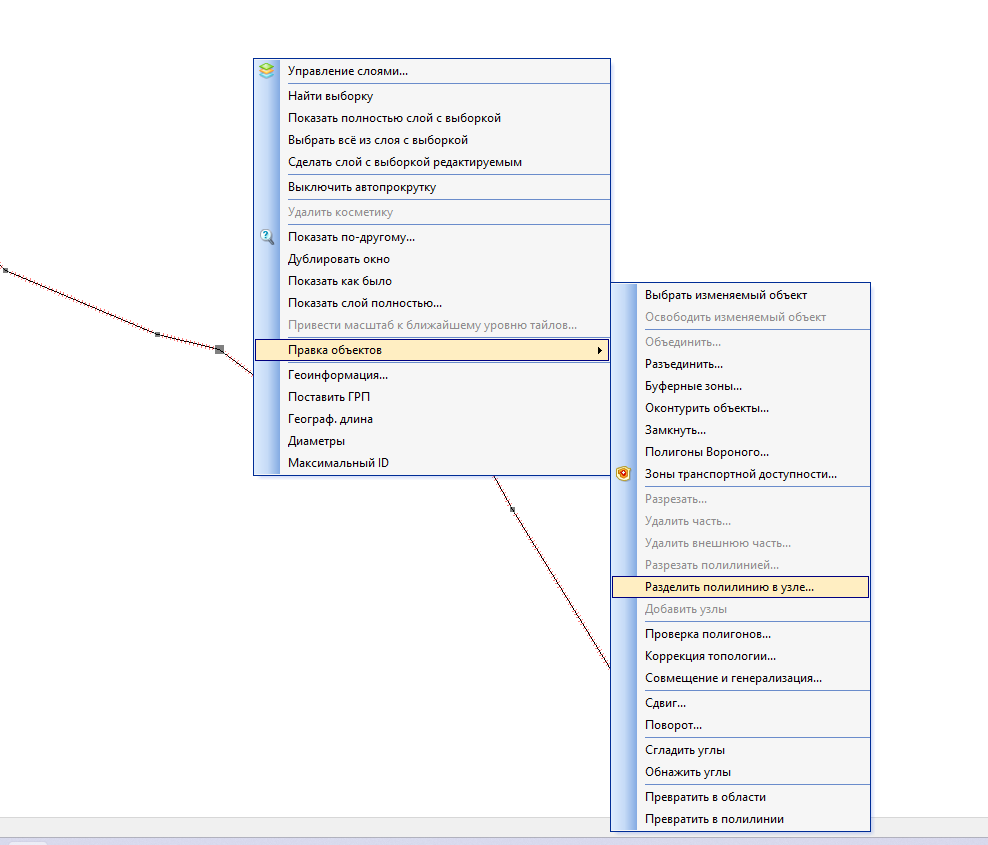Image resolution: width=988 pixels, height=845 pixels.
Task: Choose Найти выборку from context menu
Action: (330, 96)
